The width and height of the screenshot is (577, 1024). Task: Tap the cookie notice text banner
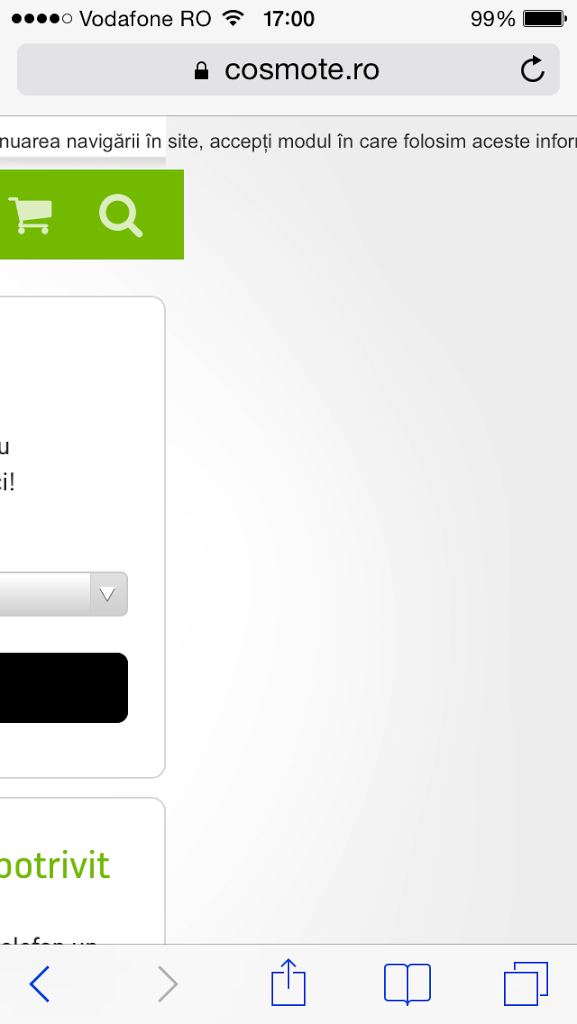[288, 142]
